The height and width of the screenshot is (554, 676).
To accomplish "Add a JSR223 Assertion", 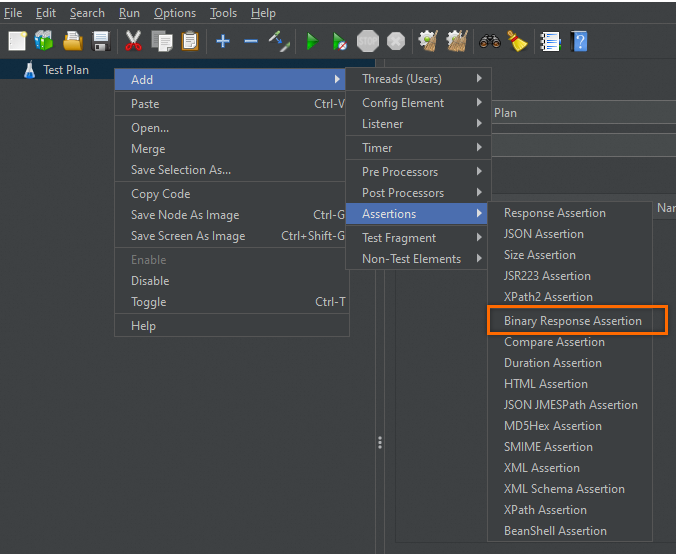I will point(570,276).
